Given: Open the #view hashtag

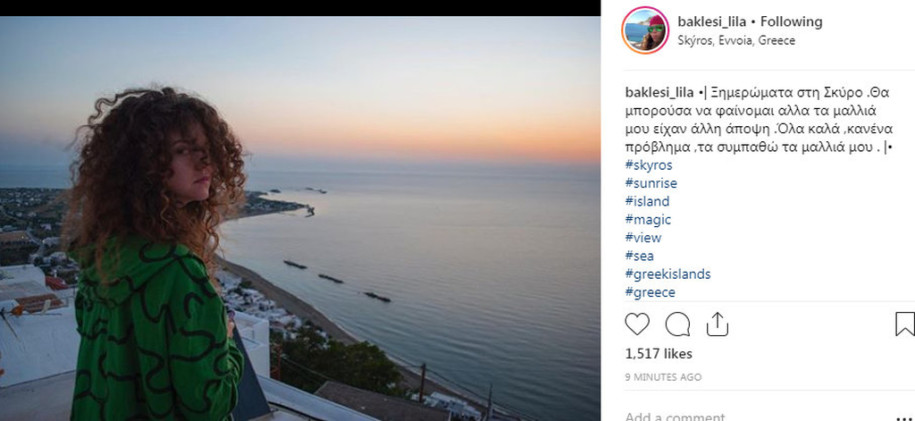Looking at the screenshot, I should tap(644, 238).
